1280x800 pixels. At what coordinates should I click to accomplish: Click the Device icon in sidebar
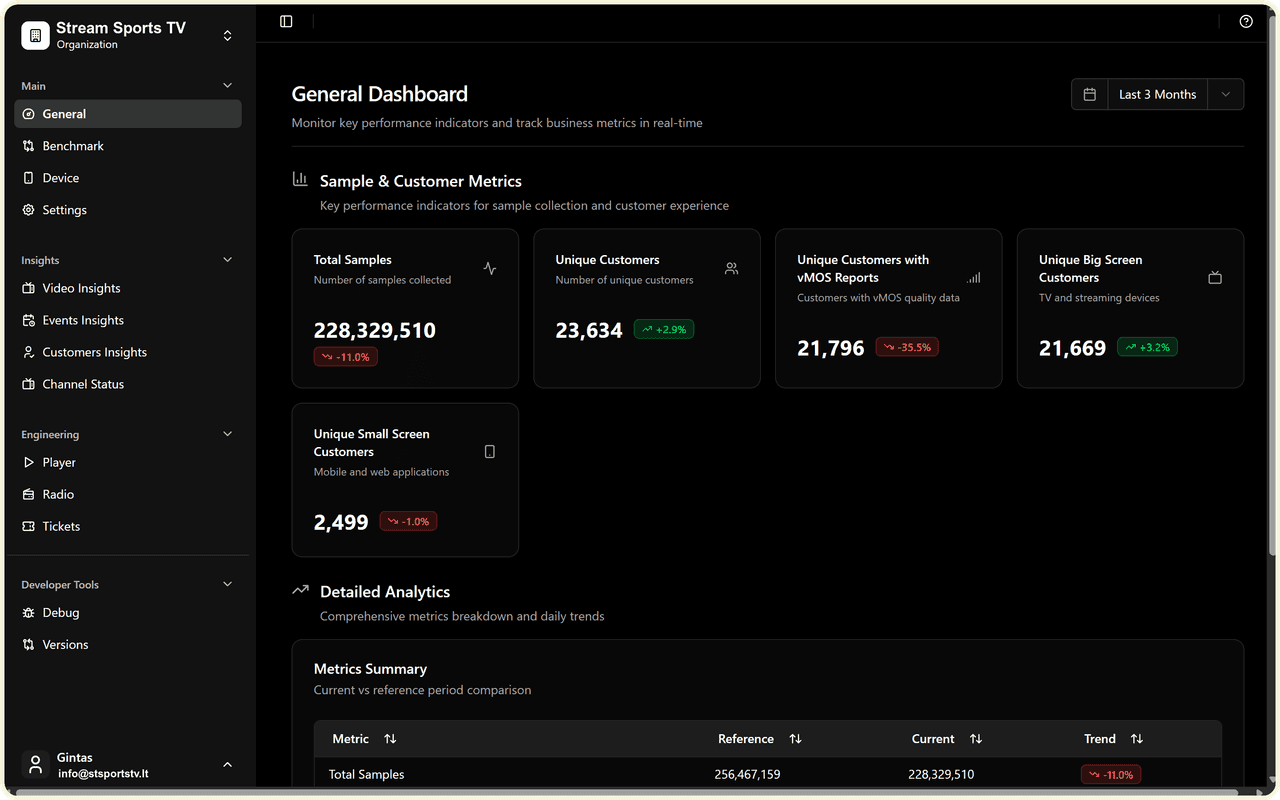(x=29, y=178)
